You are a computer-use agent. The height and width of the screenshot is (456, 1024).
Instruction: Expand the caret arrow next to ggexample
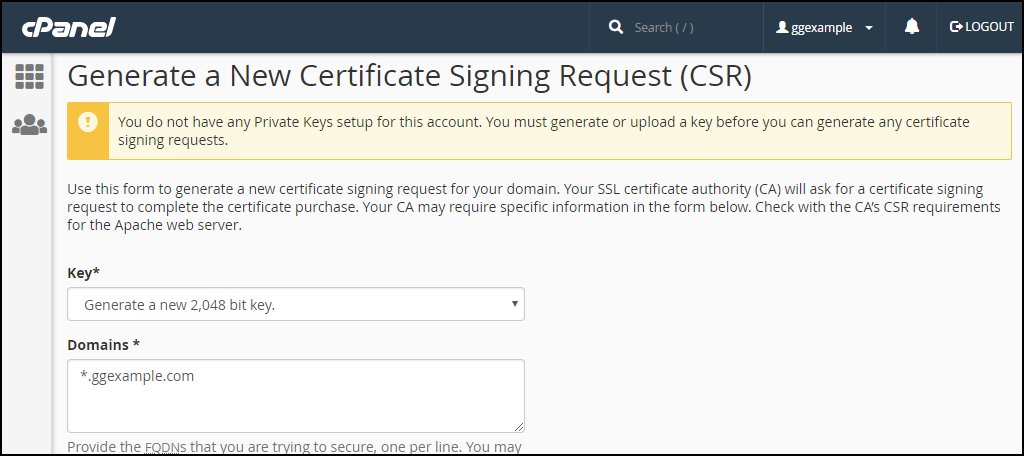869,28
